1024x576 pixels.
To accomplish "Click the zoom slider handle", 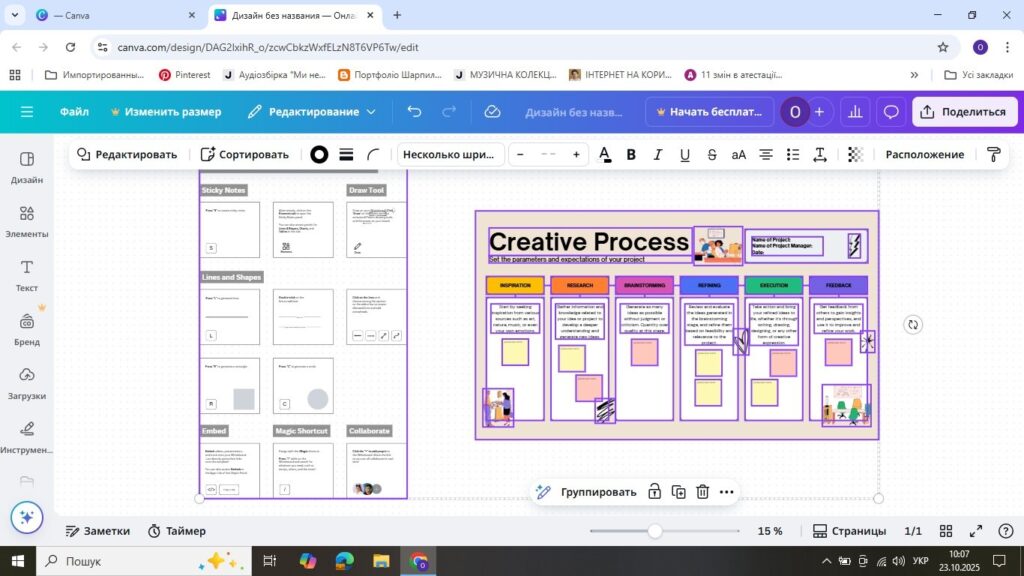I will 655,531.
